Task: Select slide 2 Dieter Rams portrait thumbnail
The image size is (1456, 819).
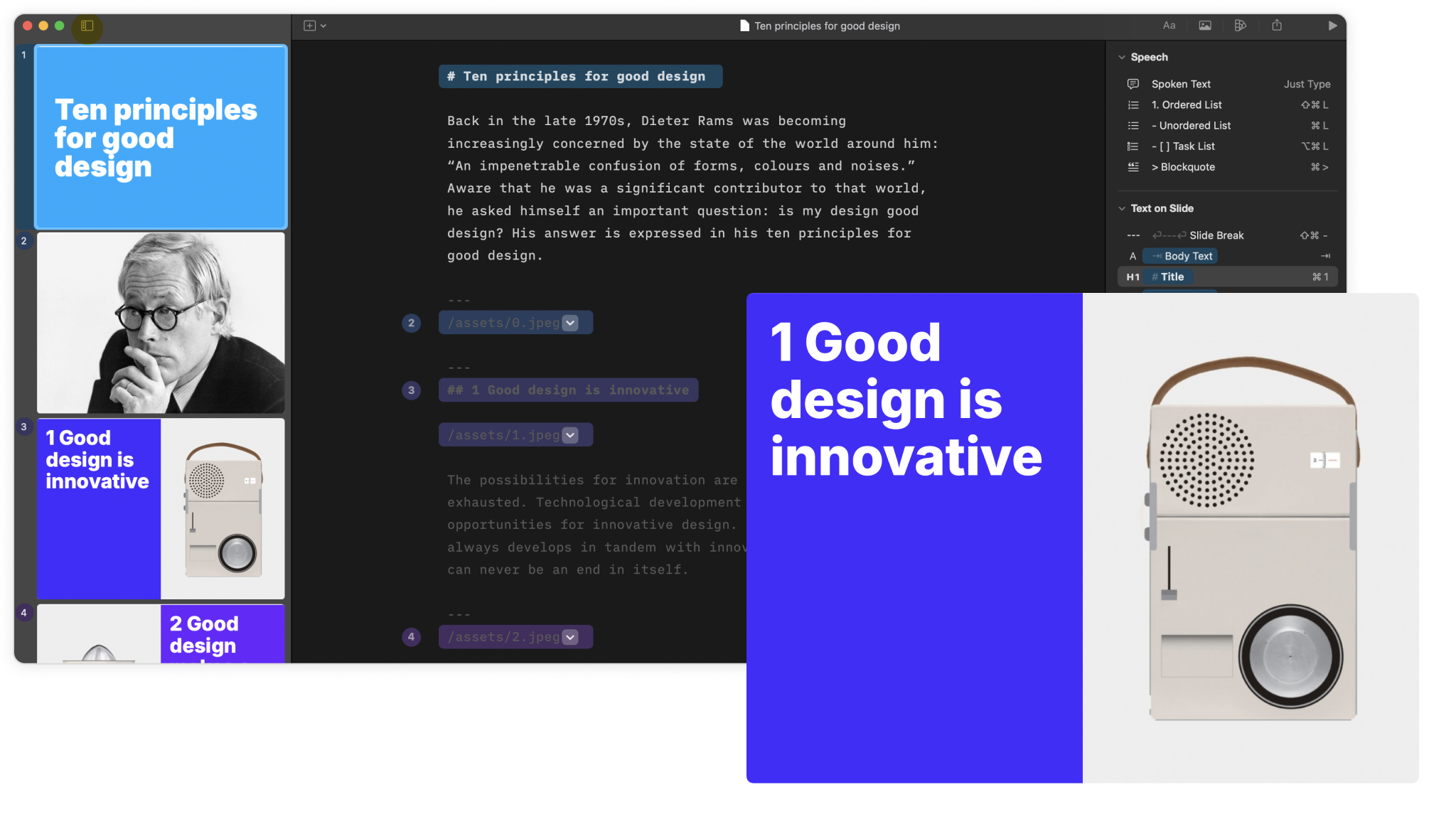Action: (x=161, y=323)
